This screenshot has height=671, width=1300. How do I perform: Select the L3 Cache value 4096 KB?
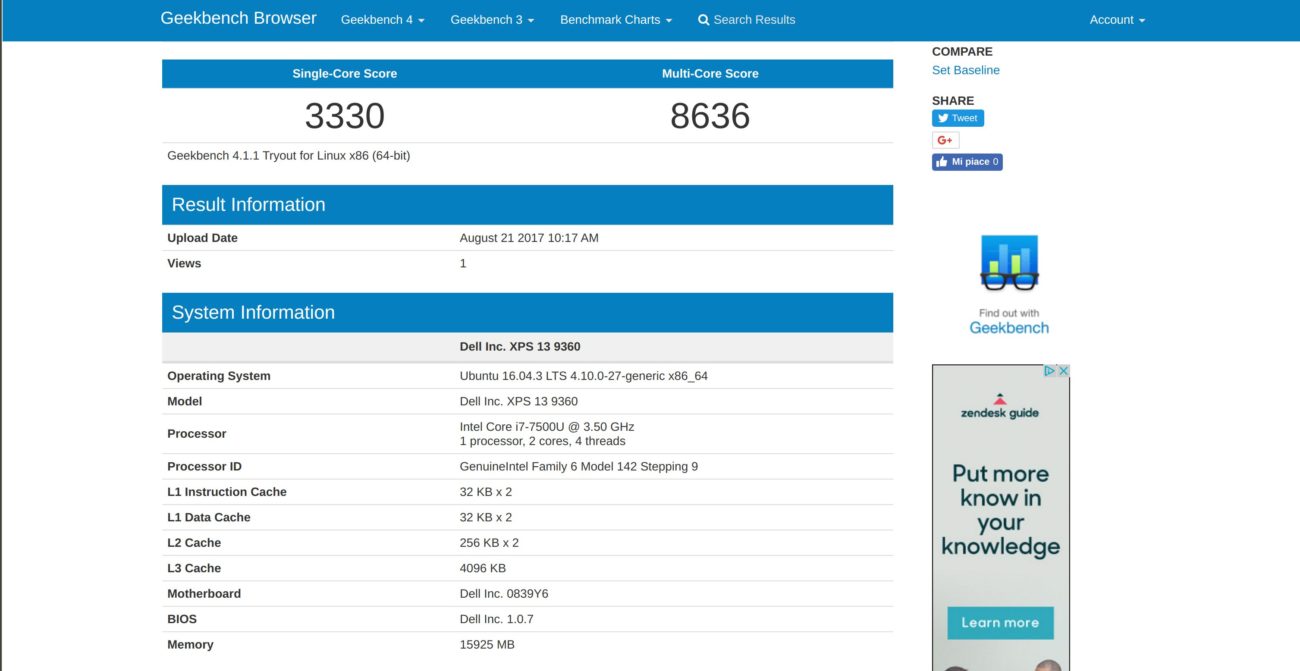coord(483,569)
